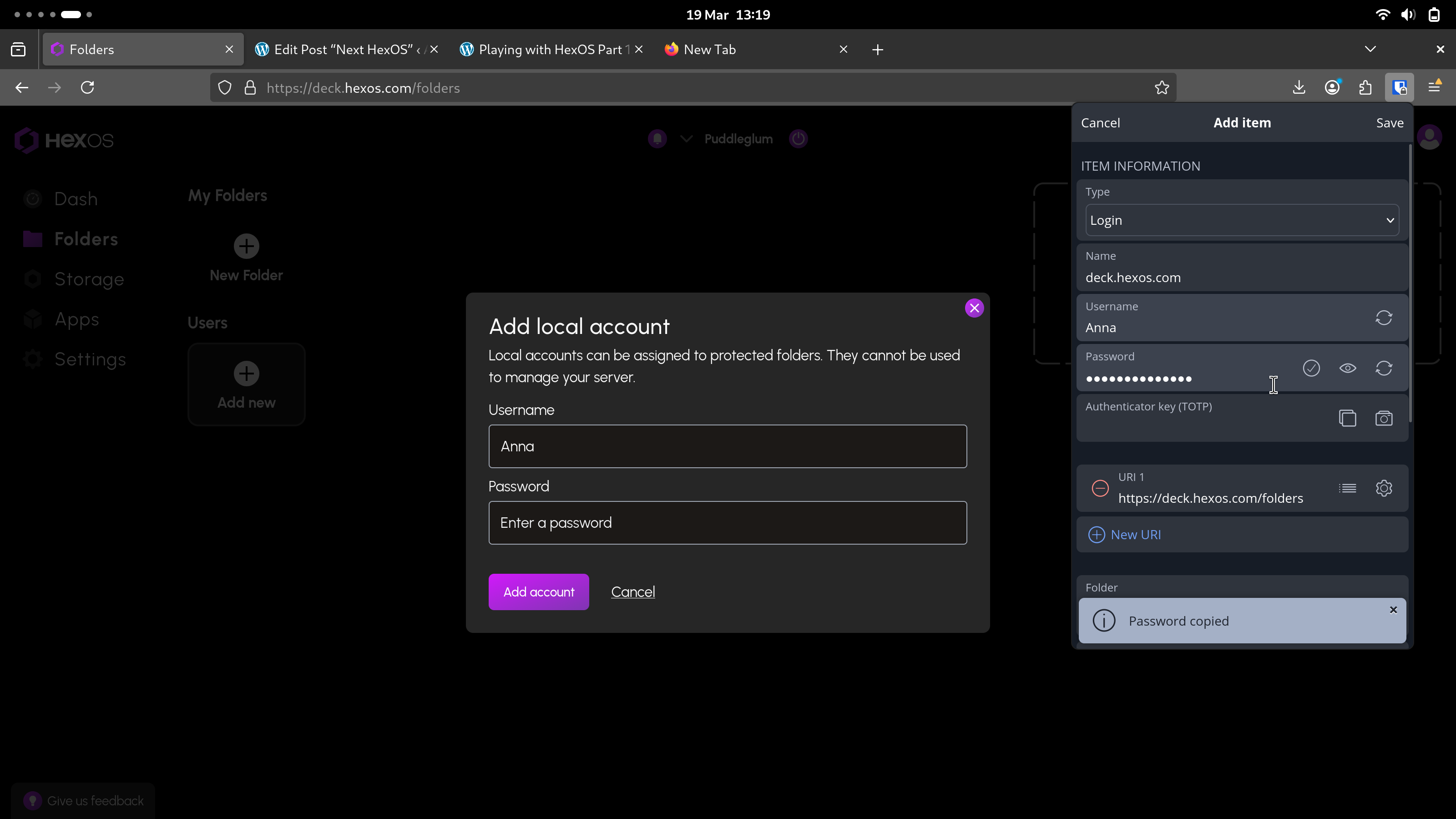Click Add new user card
Image resolution: width=1456 pixels, height=819 pixels.
tap(247, 385)
